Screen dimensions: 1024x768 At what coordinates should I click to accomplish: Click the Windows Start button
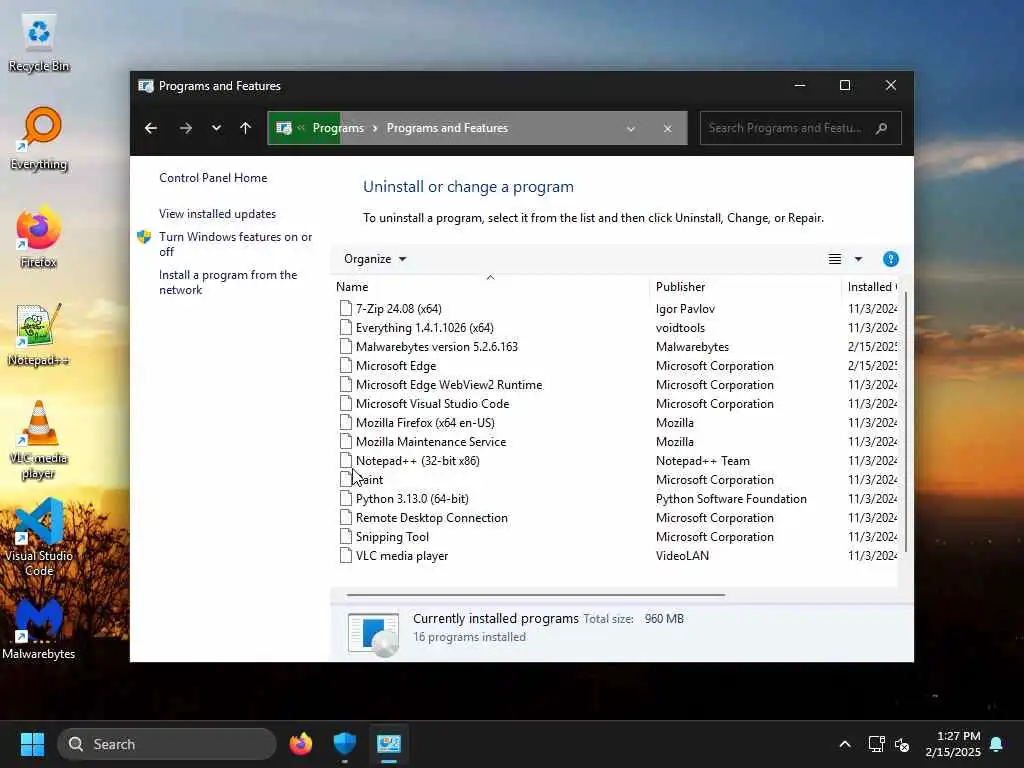pos(32,744)
